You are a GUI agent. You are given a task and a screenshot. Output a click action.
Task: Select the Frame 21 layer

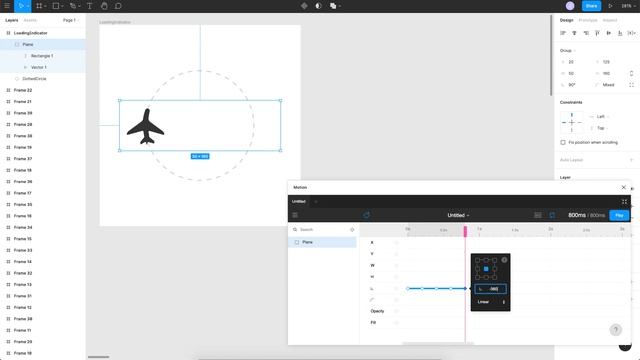point(43,102)
